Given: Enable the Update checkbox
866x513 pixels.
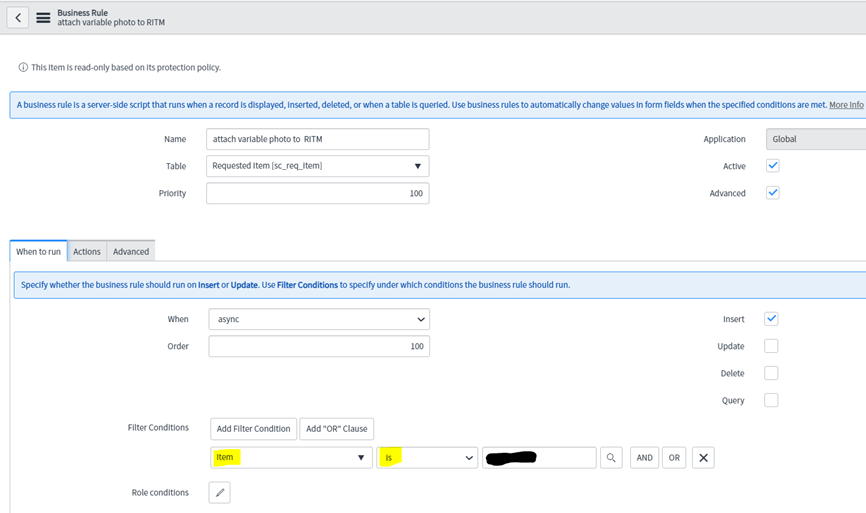Looking at the screenshot, I should coord(771,346).
